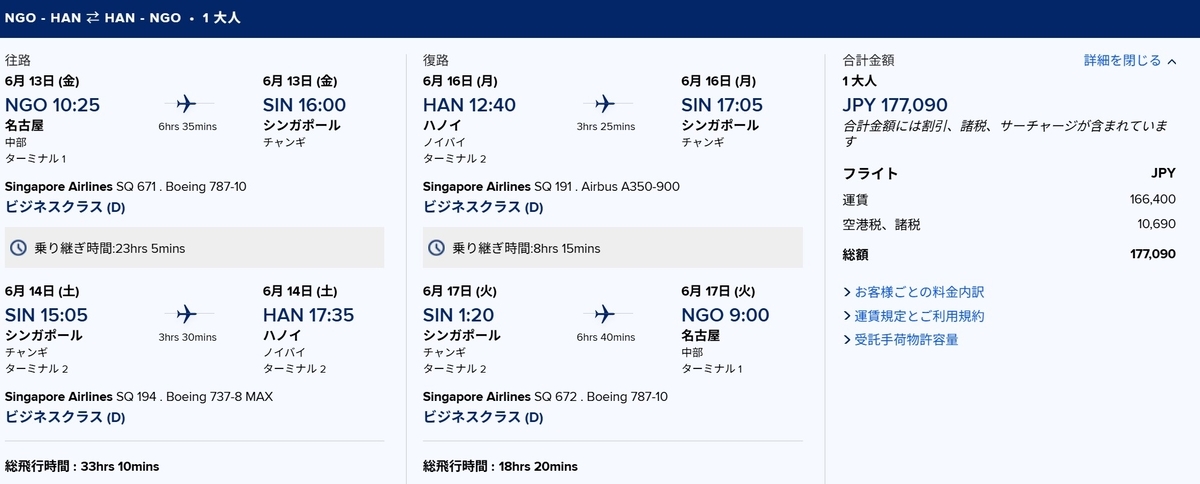Viewport: 1200px width, 484px height.
Task: Click the 復路 return section heading
Action: tap(436, 60)
